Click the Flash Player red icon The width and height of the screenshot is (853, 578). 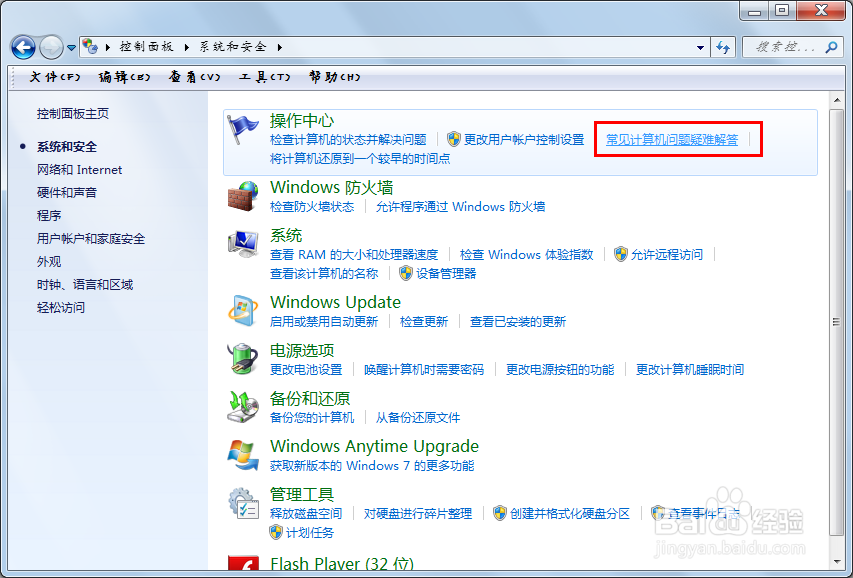pyautogui.click(x=243, y=562)
